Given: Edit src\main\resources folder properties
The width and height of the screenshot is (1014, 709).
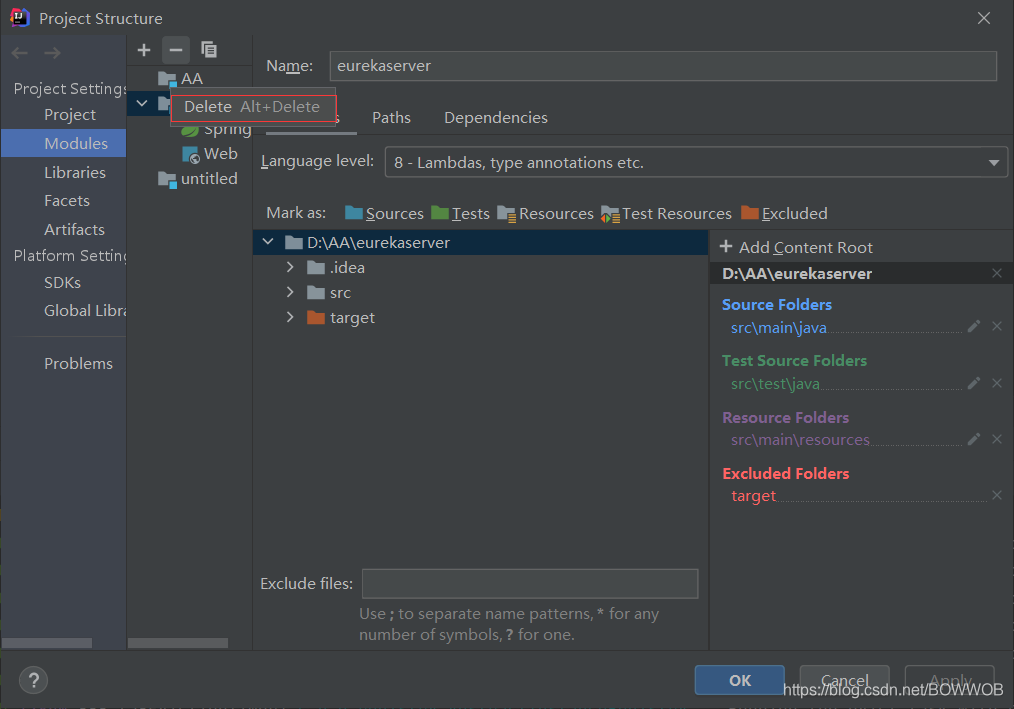Looking at the screenshot, I should pos(974,439).
